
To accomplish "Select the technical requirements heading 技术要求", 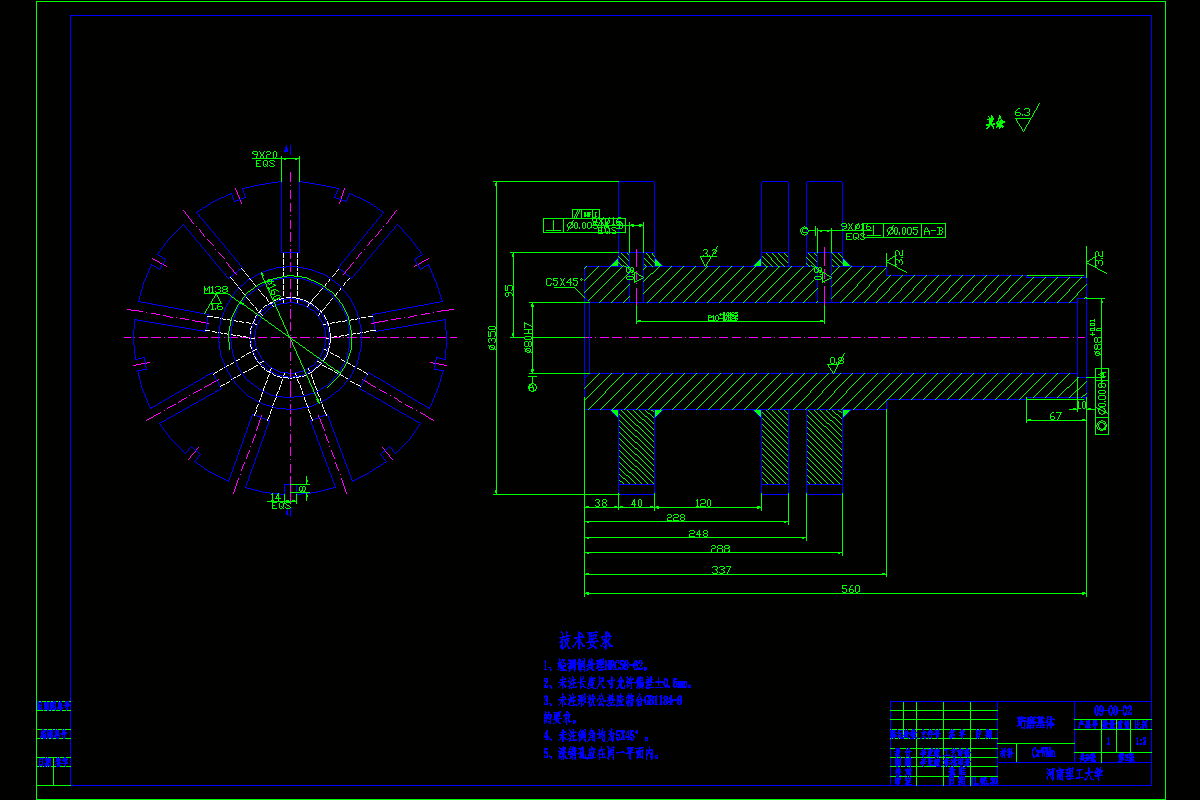I will point(587,639).
